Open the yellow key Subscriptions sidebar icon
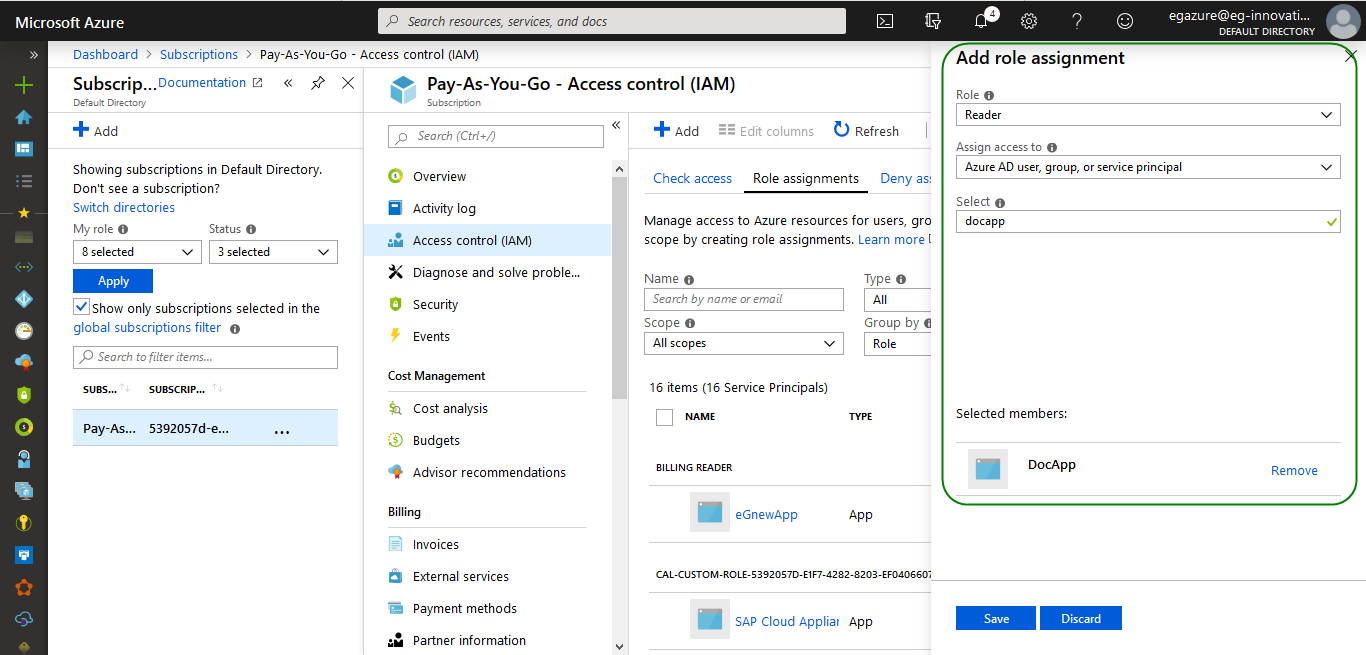This screenshot has width=1366, height=655. pyautogui.click(x=24, y=523)
